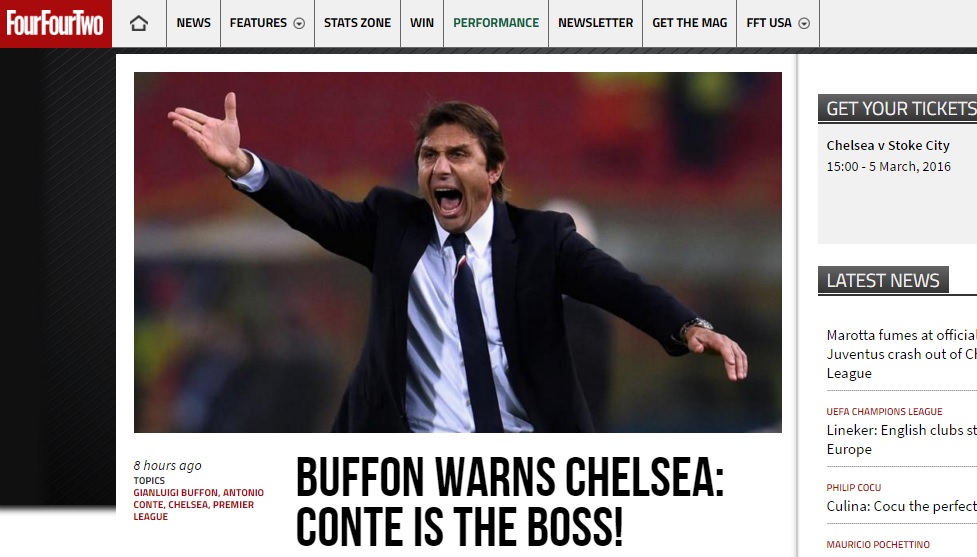Read the Lineker English clubs story

pyautogui.click(x=902, y=439)
